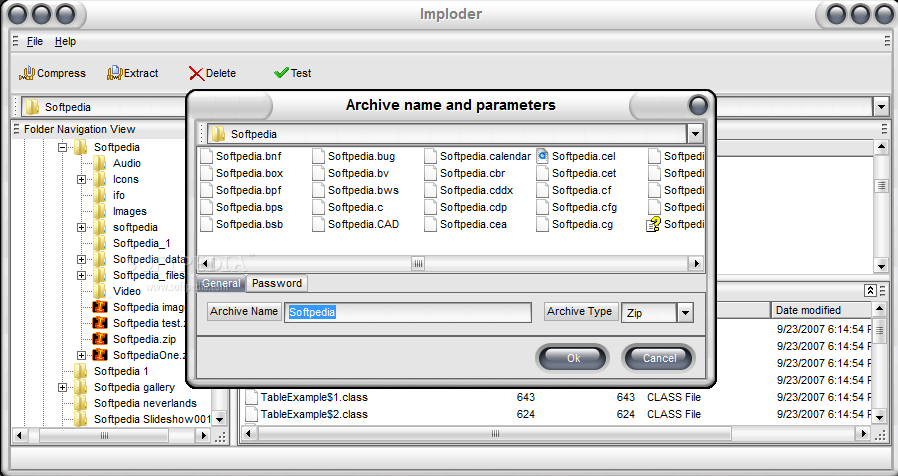Click the Archive Name input field

click(408, 313)
